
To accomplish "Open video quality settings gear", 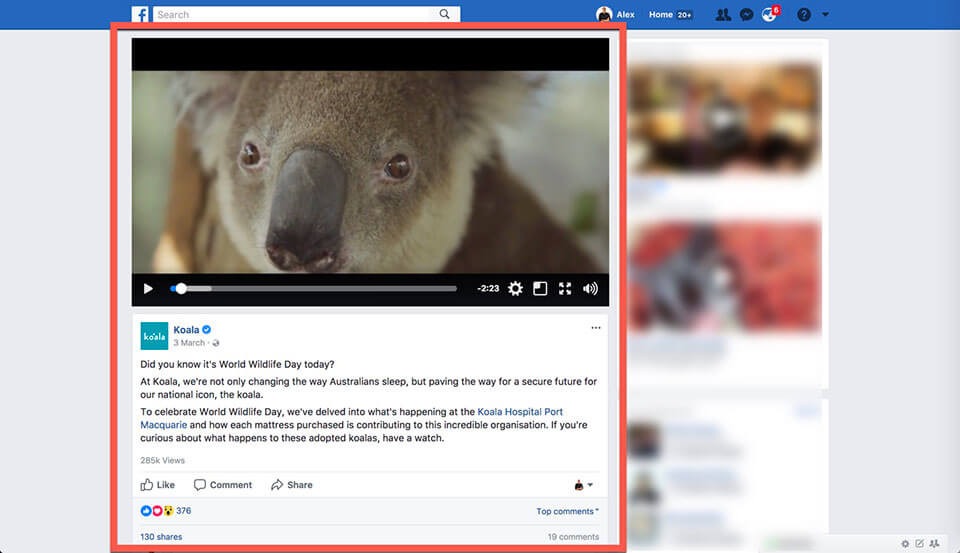I will [516, 288].
